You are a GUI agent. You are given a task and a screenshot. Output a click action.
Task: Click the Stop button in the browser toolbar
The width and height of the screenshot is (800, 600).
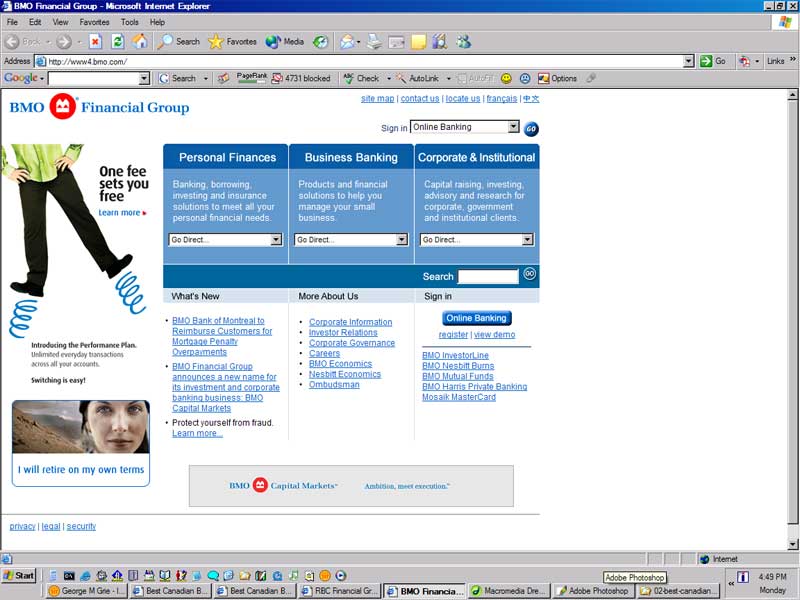click(95, 42)
